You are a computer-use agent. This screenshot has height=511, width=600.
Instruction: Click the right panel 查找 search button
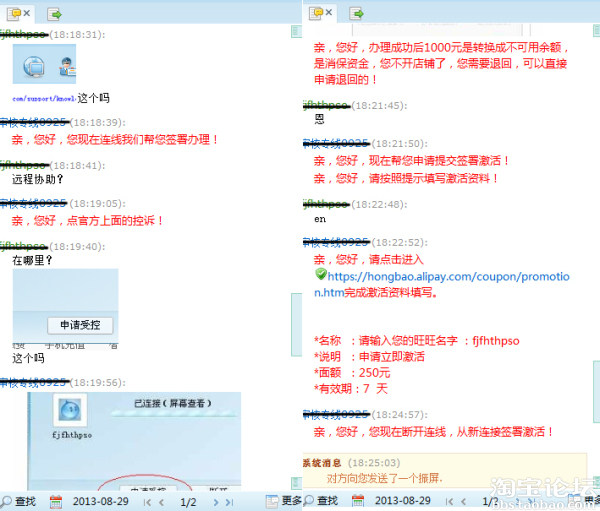321,500
